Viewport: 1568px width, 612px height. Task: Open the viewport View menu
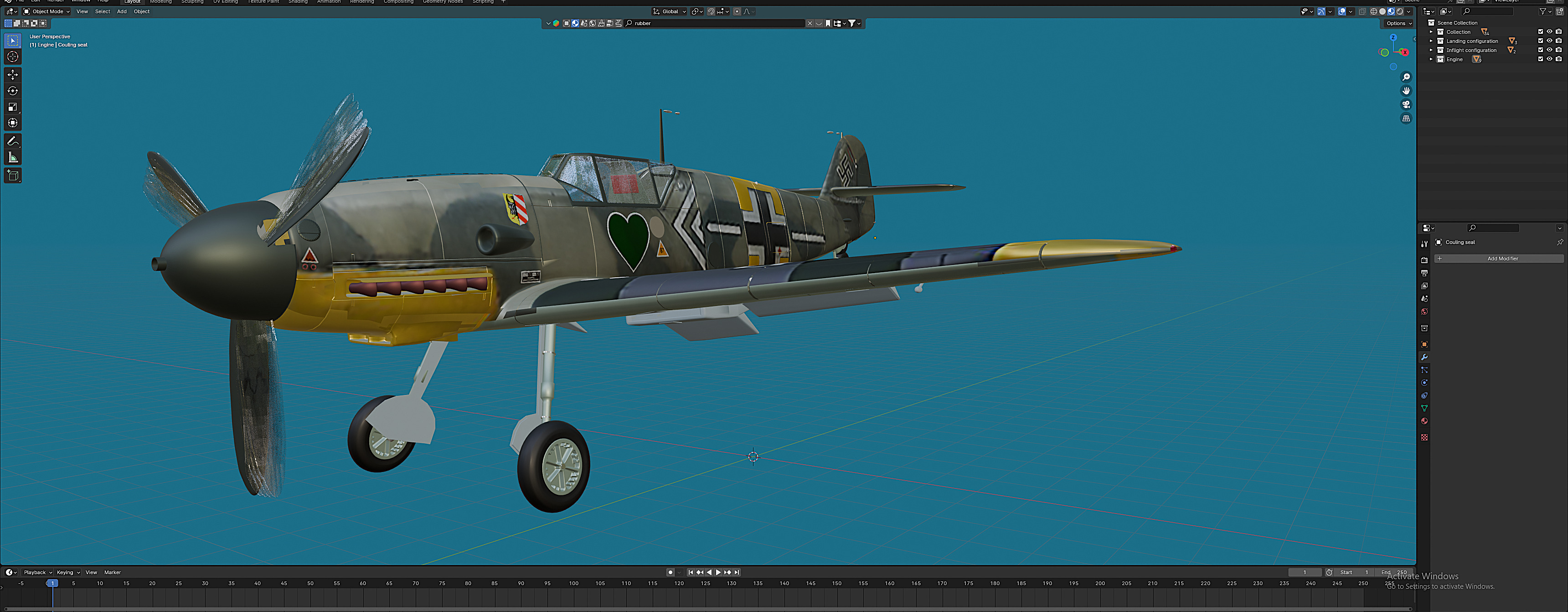[82, 11]
